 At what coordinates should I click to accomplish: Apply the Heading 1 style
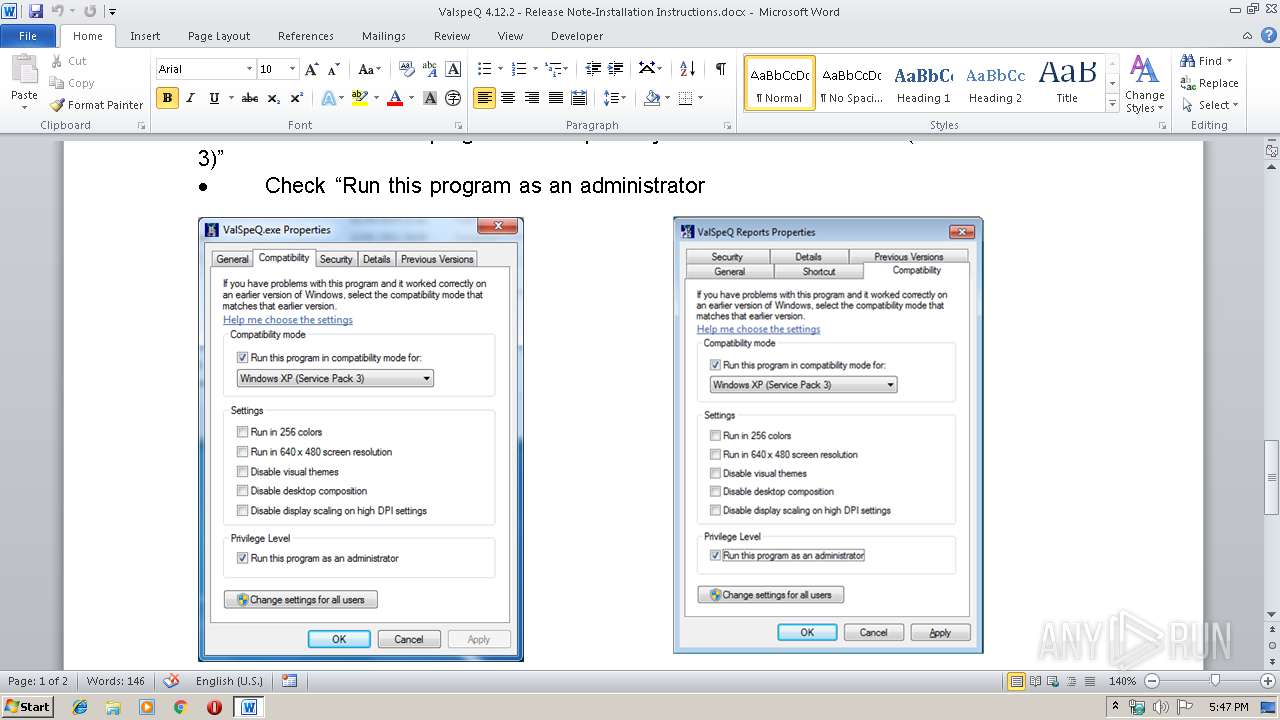pos(923,83)
